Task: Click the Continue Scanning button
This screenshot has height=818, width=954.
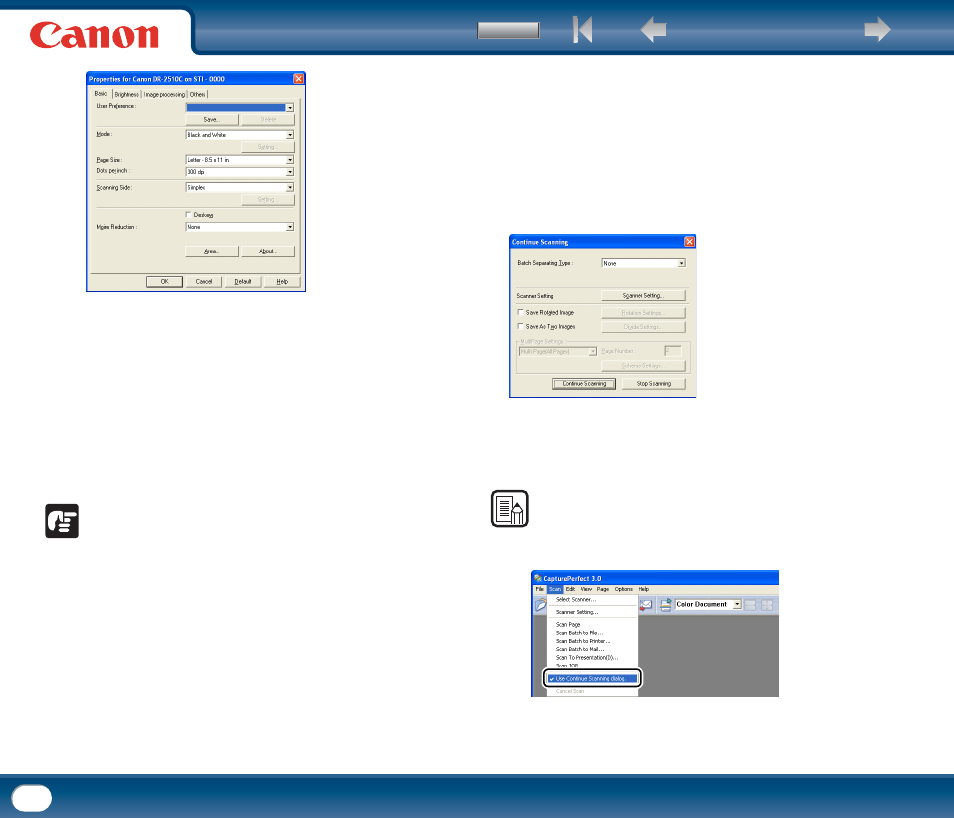Action: [584, 383]
